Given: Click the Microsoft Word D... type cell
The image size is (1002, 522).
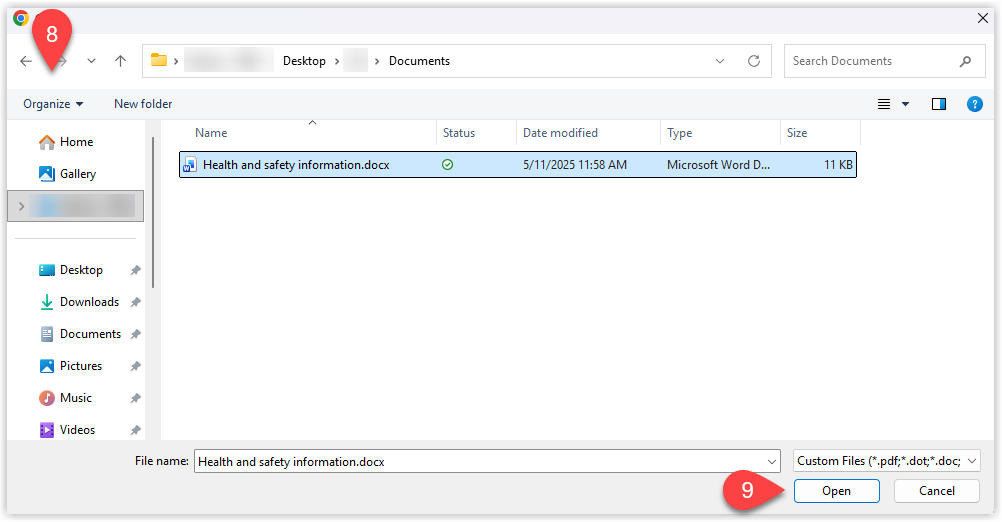Looking at the screenshot, I should click(718, 165).
